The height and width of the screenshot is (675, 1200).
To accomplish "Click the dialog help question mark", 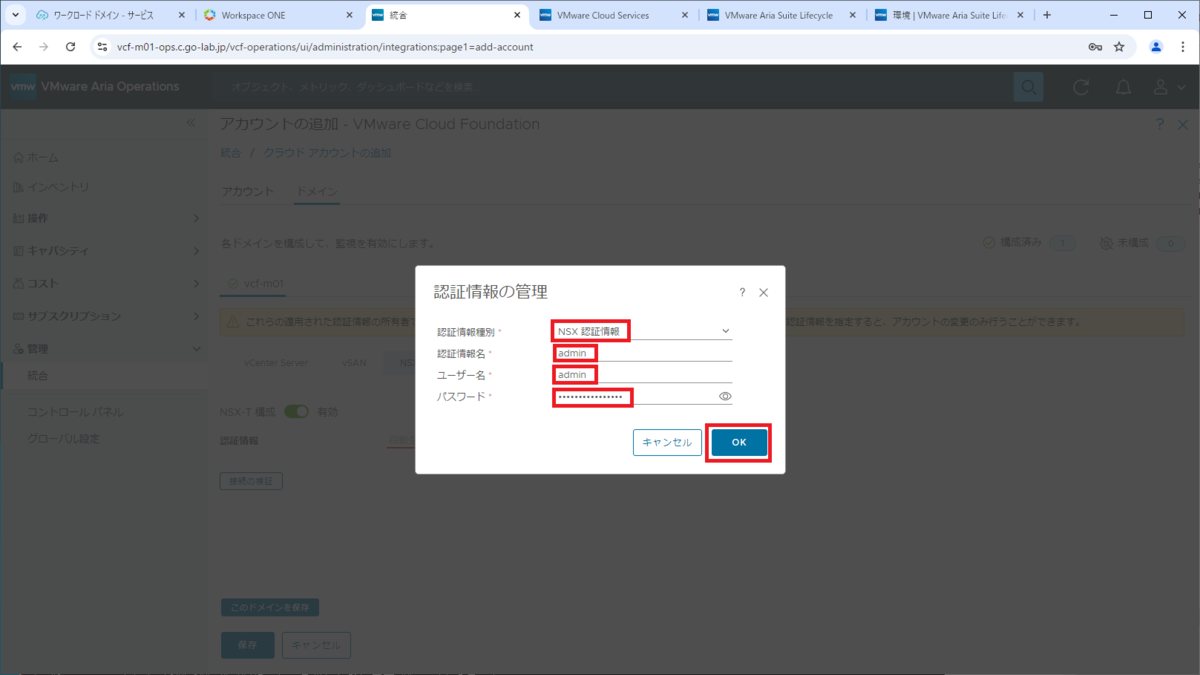I will pos(742,292).
